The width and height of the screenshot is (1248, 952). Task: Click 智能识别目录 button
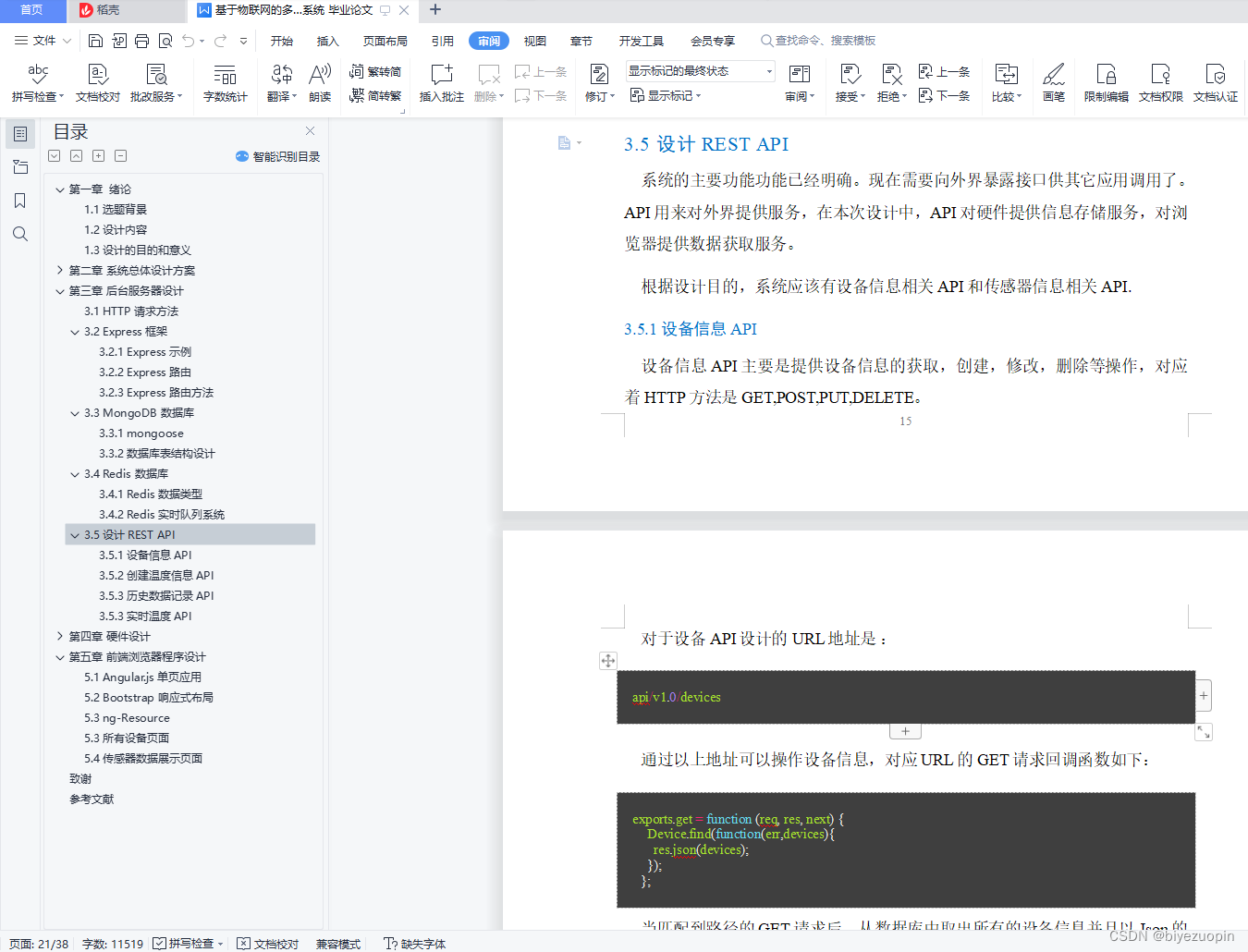point(277,156)
